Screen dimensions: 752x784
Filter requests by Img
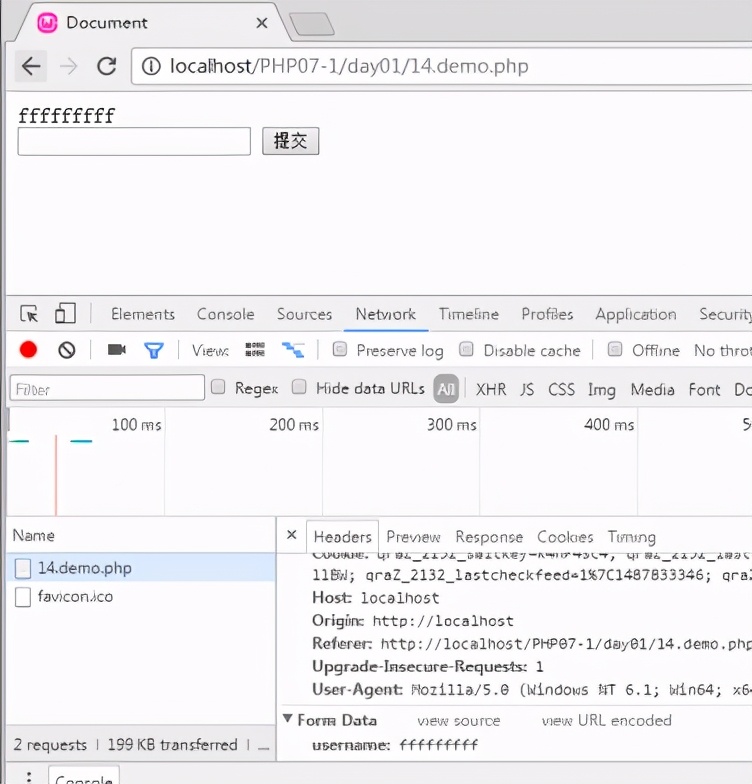pyautogui.click(x=602, y=390)
